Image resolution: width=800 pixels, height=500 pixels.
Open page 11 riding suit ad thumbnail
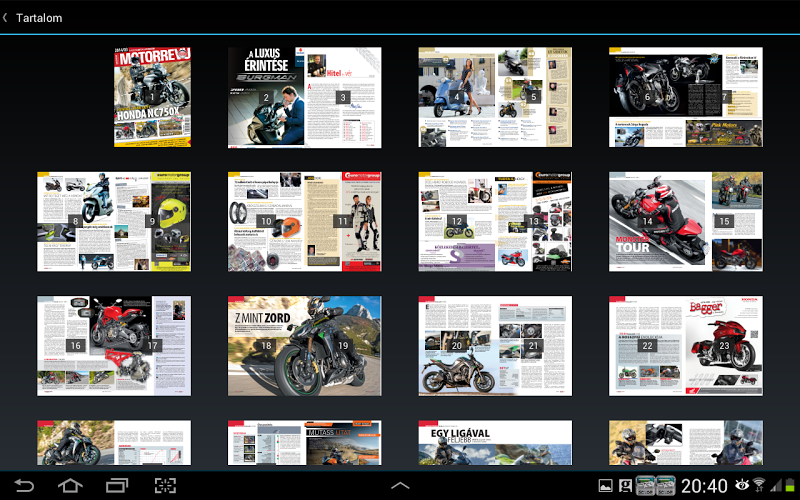[343, 221]
